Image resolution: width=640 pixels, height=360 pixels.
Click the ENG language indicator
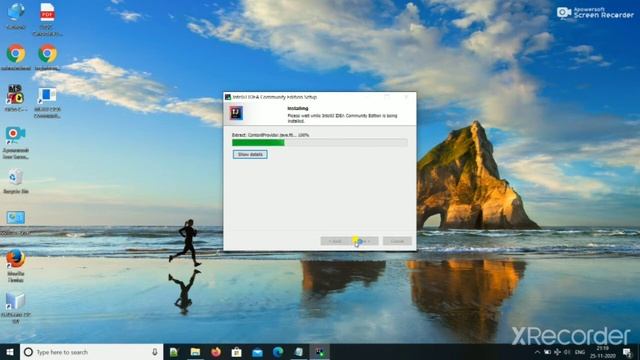tap(580, 352)
